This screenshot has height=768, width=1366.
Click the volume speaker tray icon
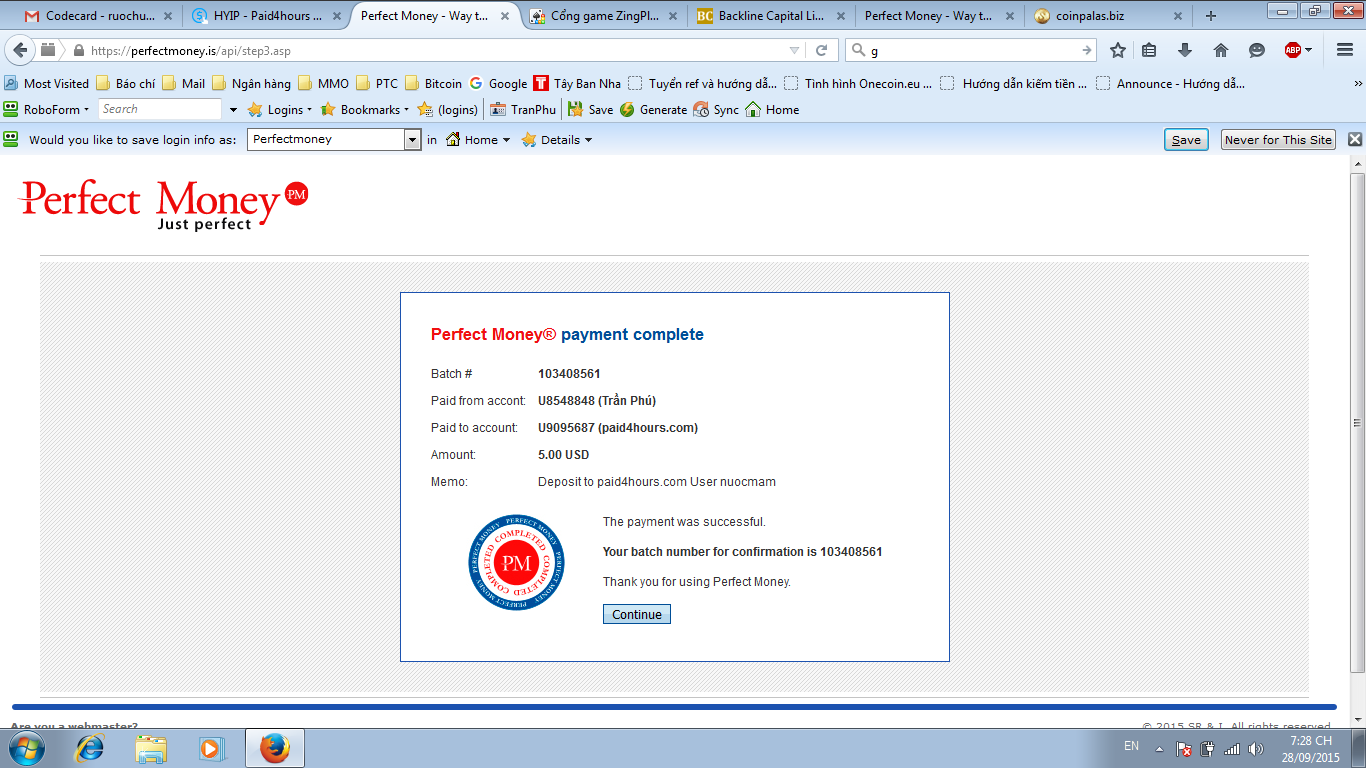(1255, 748)
